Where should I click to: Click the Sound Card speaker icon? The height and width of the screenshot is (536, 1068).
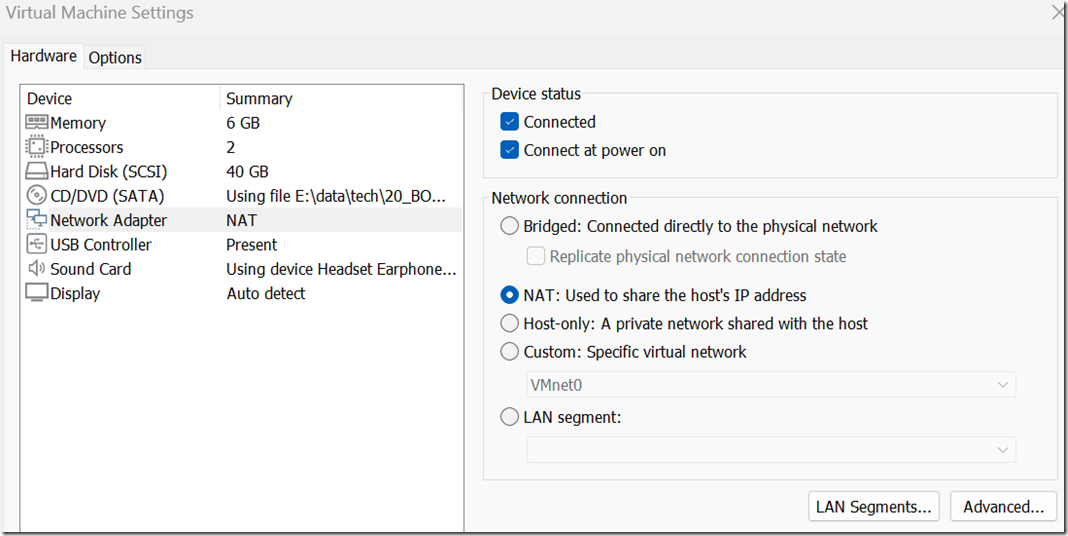click(x=37, y=269)
